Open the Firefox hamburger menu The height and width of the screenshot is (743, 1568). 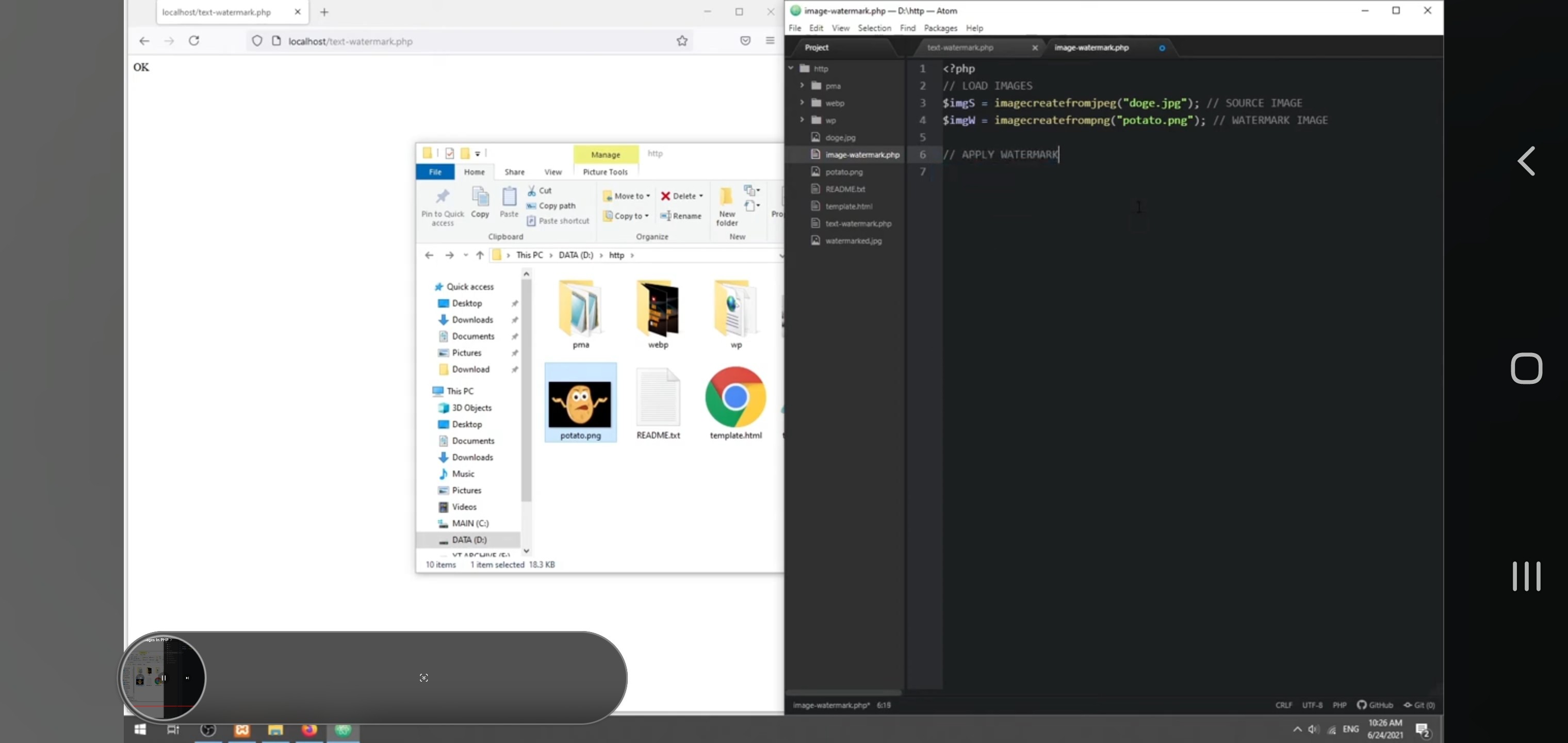coord(770,41)
